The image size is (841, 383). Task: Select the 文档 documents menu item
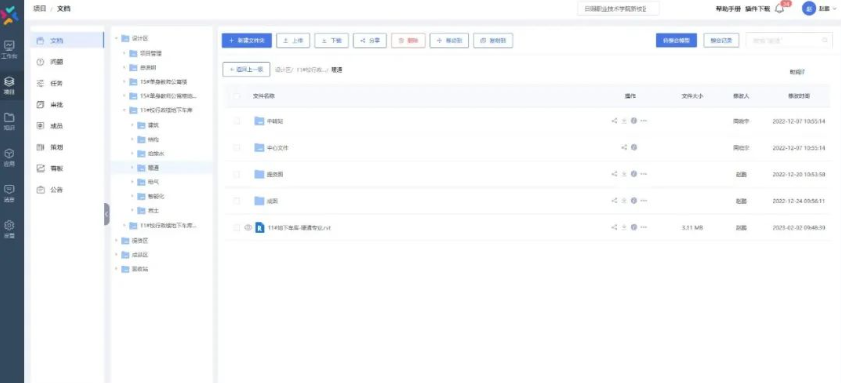point(67,40)
